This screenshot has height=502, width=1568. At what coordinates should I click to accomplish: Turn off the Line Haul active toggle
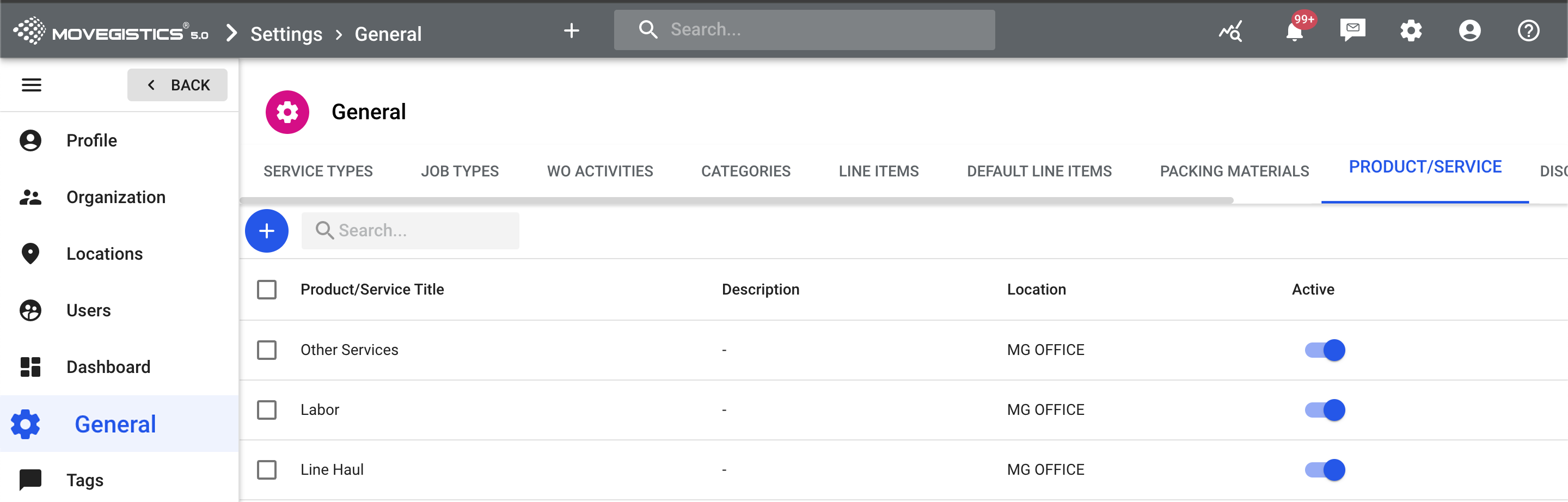coord(1325,470)
